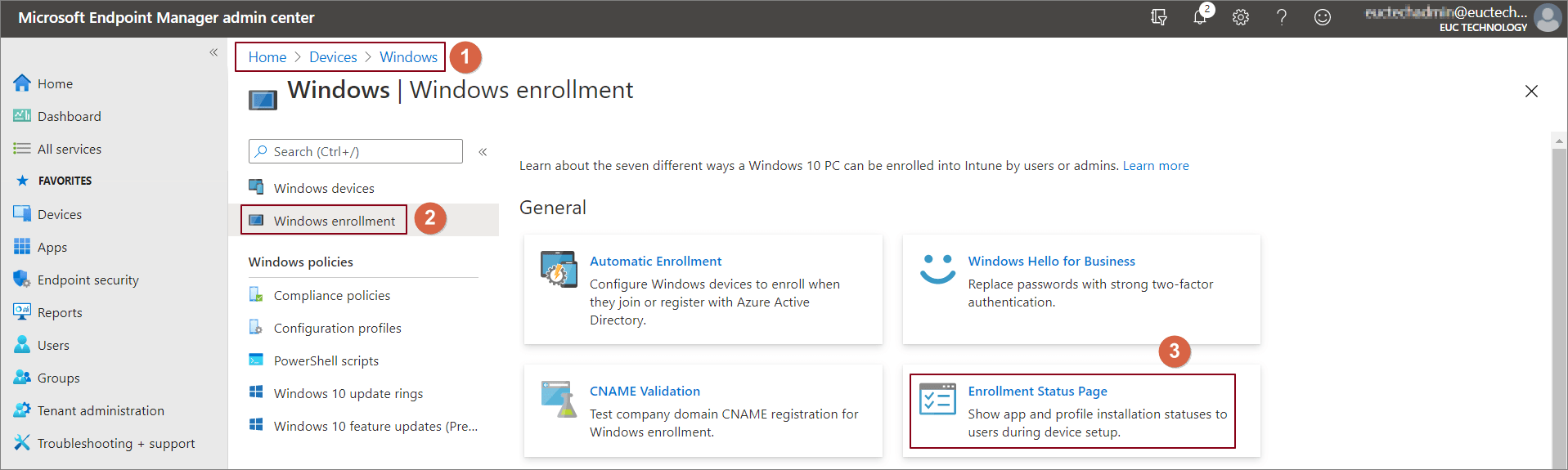Click the Windows Hello smiley icon

(937, 269)
